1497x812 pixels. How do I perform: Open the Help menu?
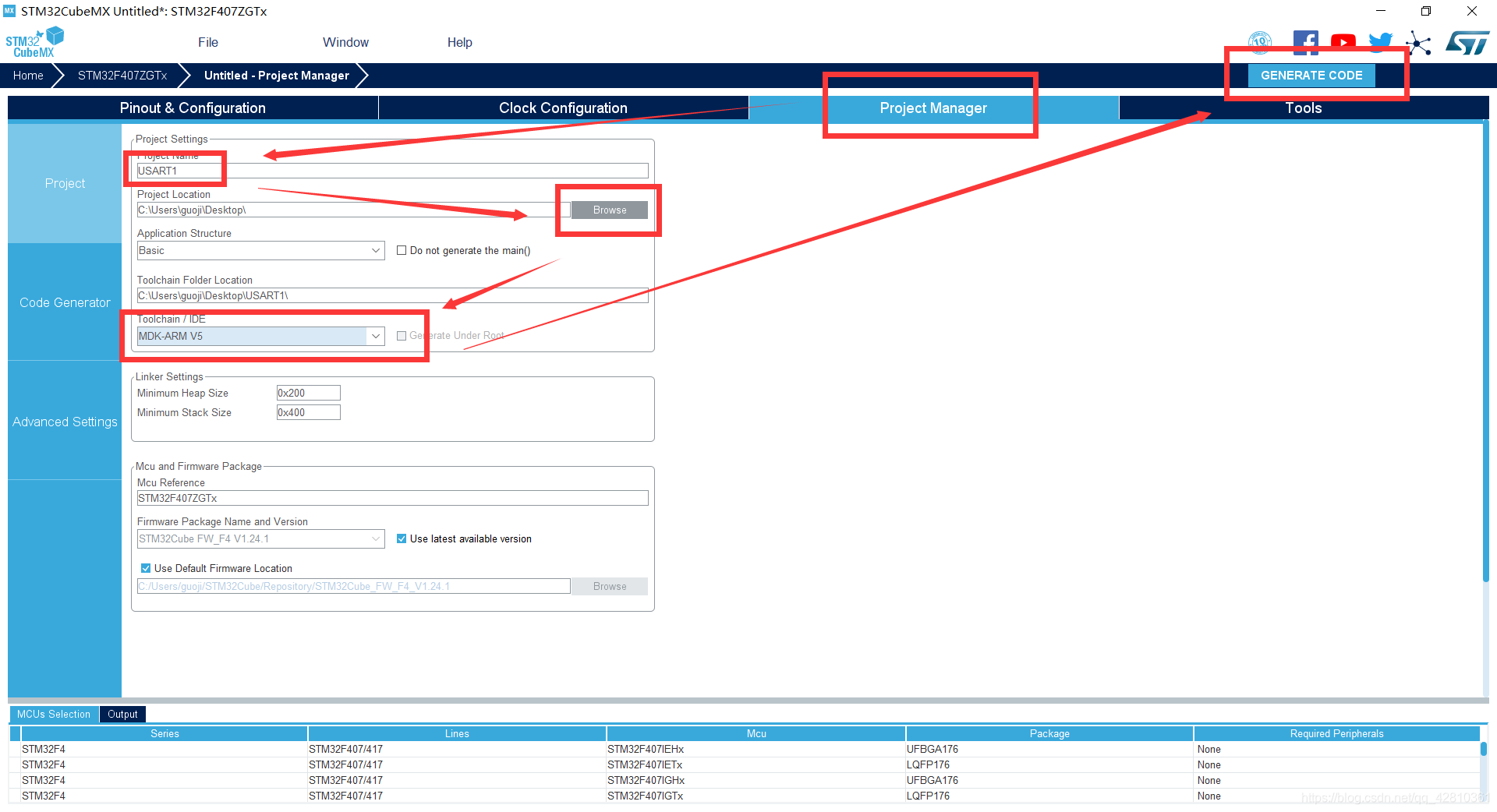(459, 42)
